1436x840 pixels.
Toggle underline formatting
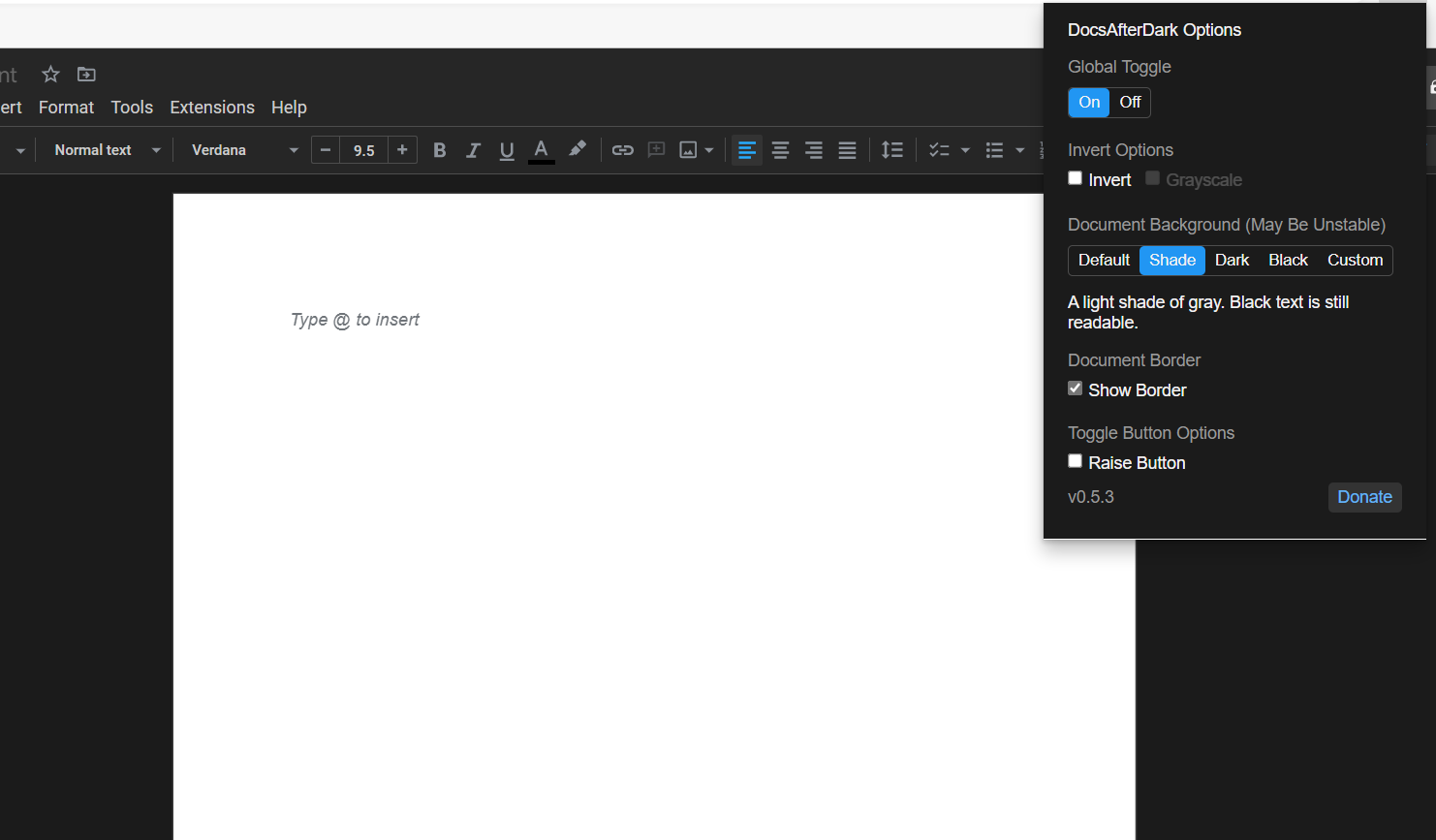[x=506, y=150]
